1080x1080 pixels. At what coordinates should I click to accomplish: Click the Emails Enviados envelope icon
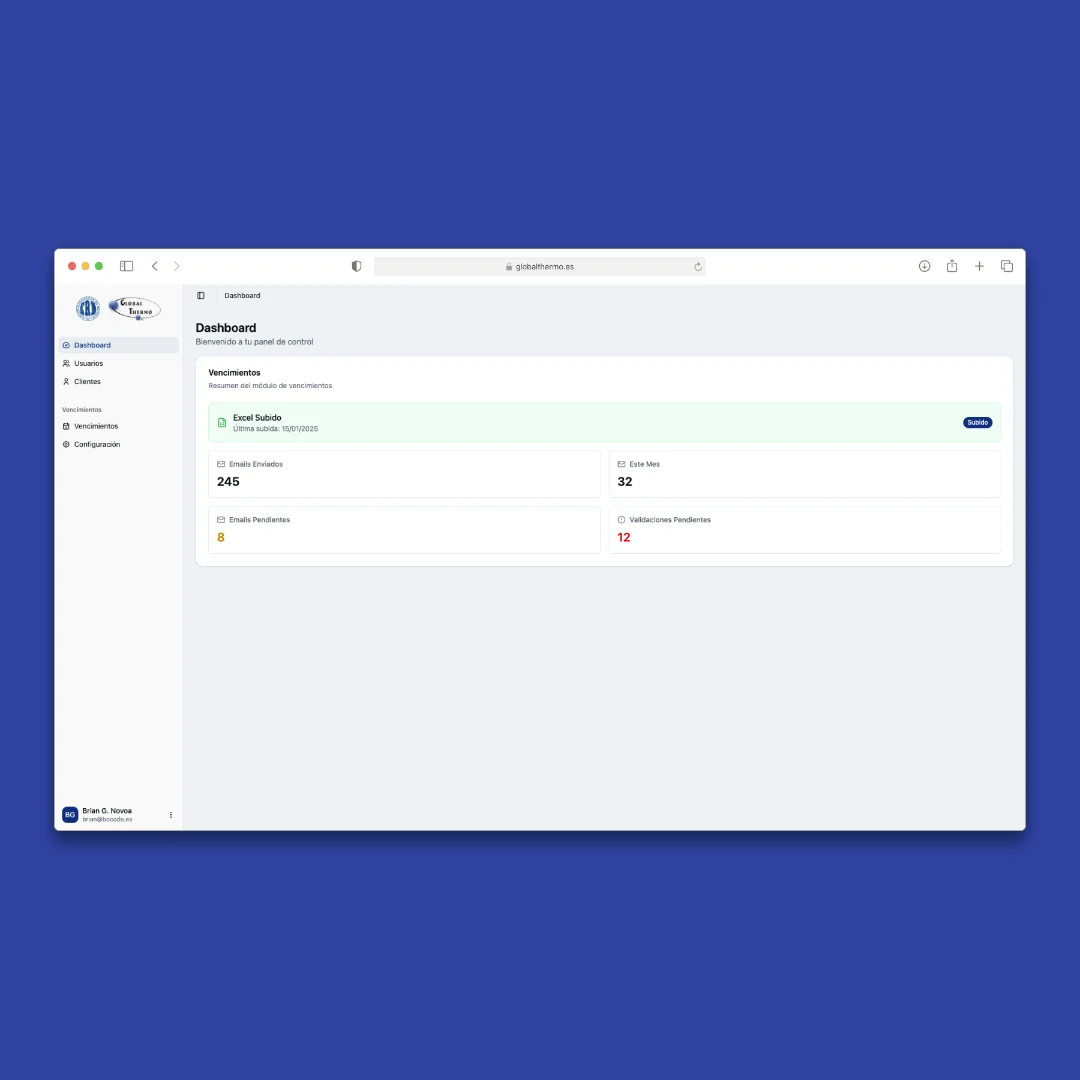(x=221, y=464)
